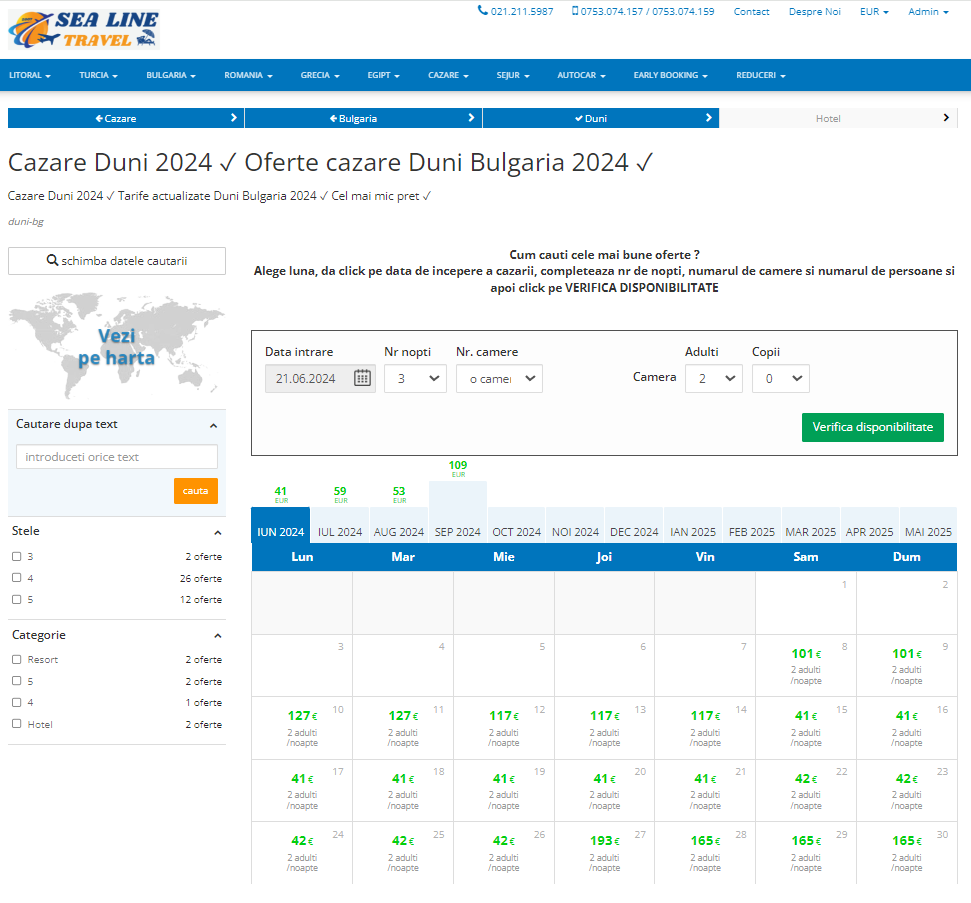Select the NOI 2024 month tab
The width and height of the screenshot is (971, 903).
575,525
